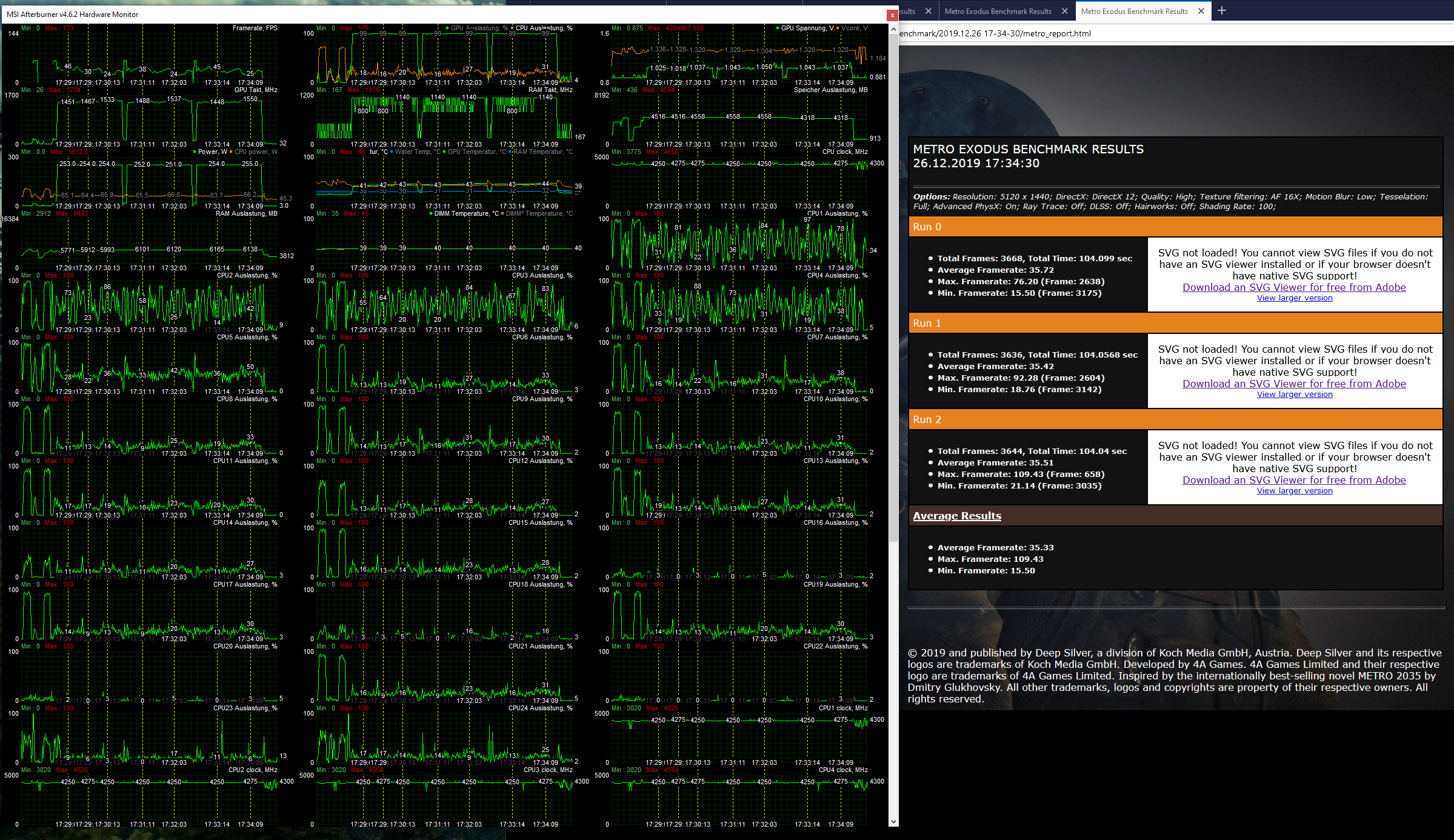Open Run 2 Download SVG Viewer link
Viewport: 1454px width, 840px height.
click(1294, 480)
